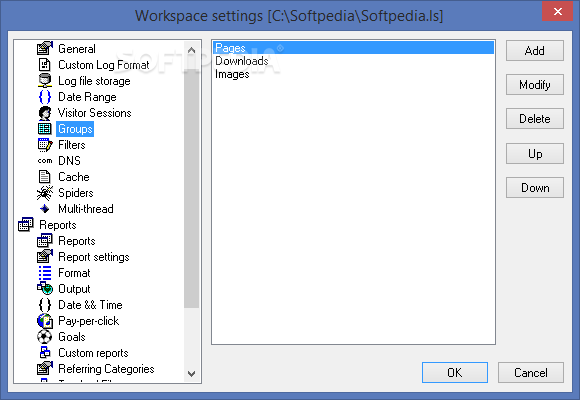Open the Filters settings
Viewport: 580px width, 400px height.
(72, 145)
